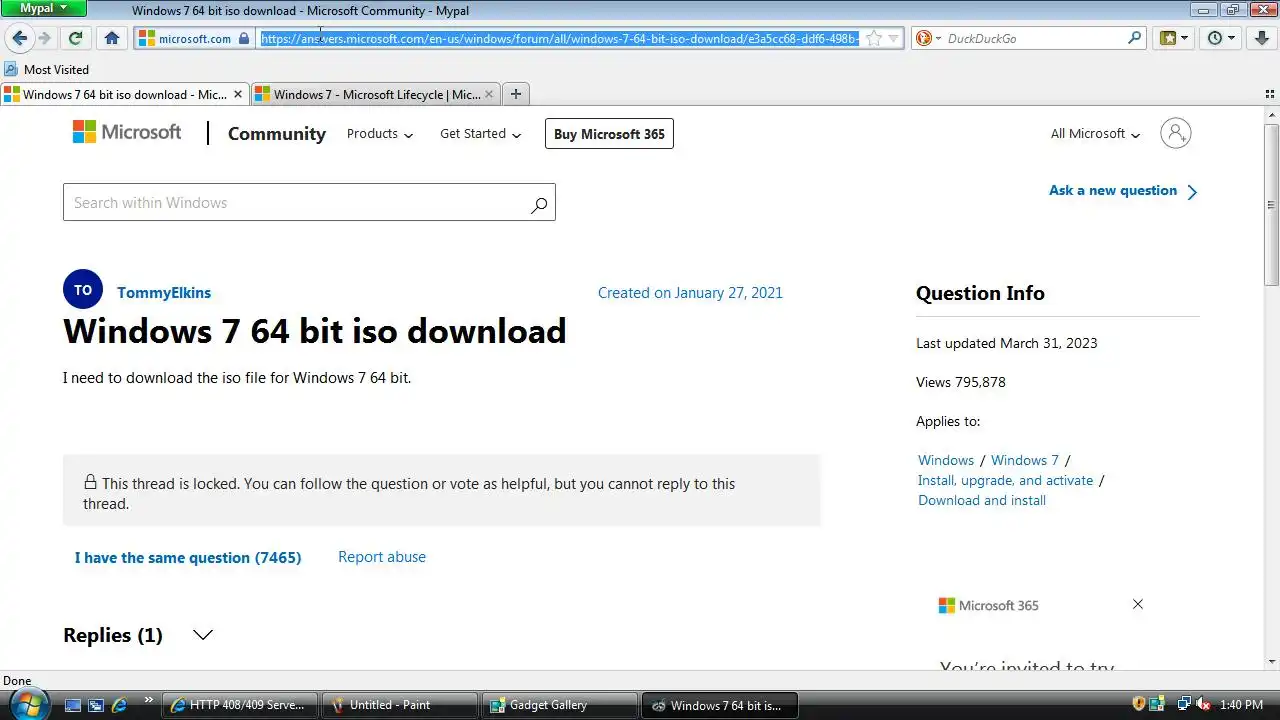Open TommyElkins user profile link
Viewport: 1280px width, 720px height.
click(164, 293)
